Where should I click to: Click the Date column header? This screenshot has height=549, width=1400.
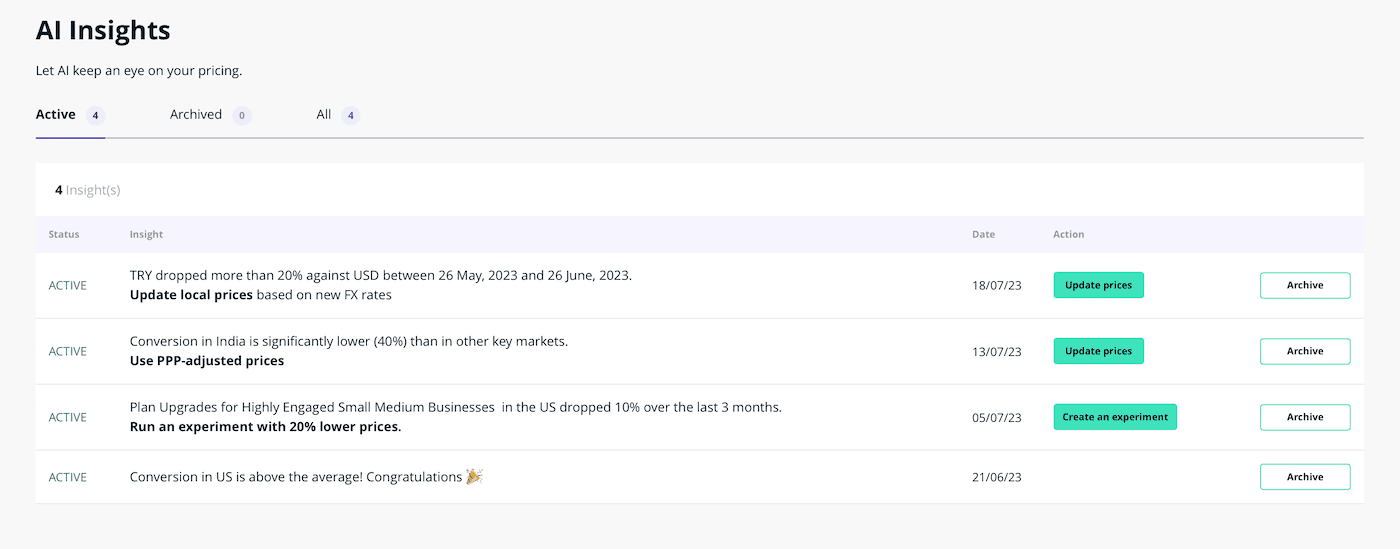click(983, 234)
